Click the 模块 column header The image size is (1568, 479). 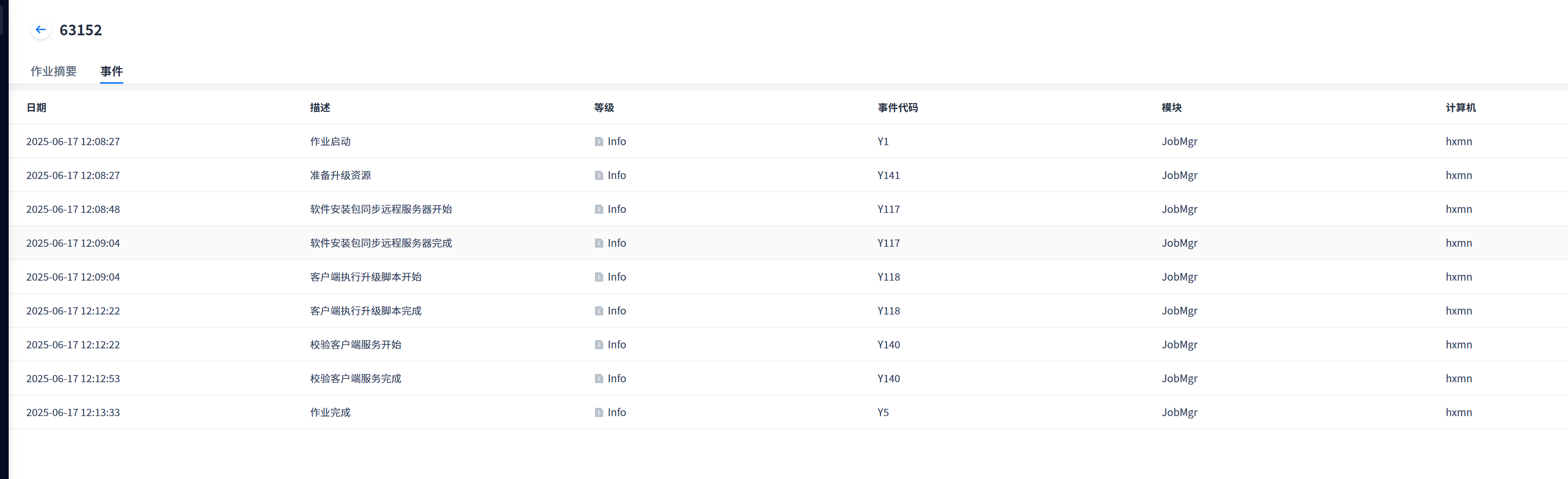(1171, 108)
